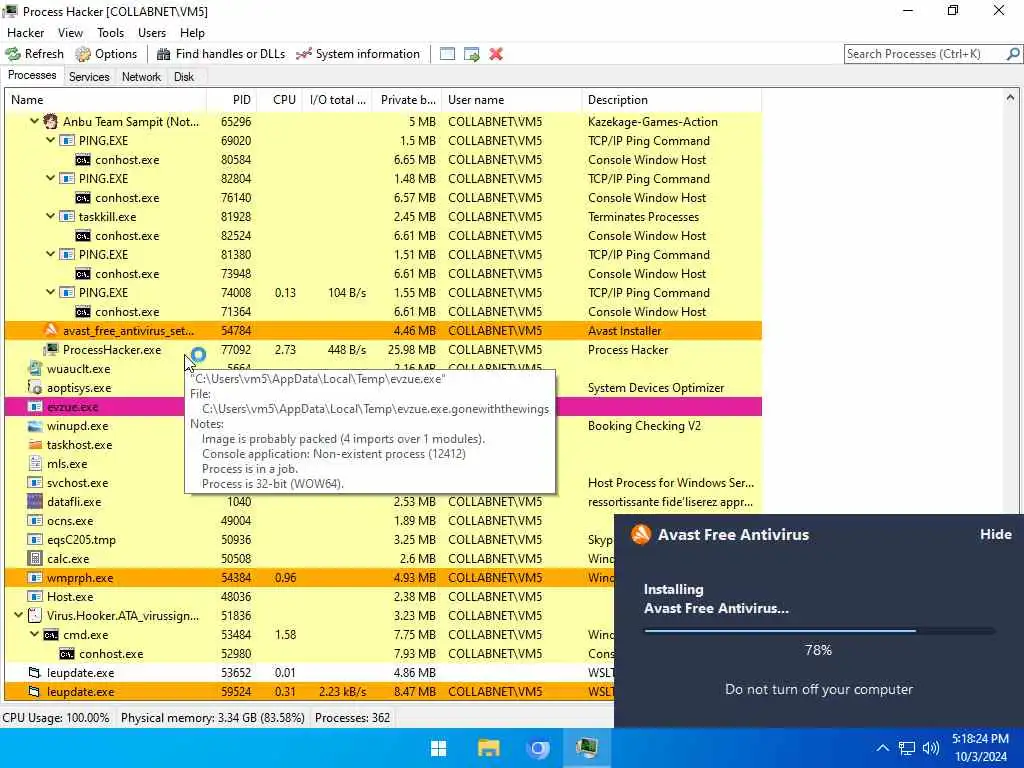Click the find window and thread icon
The width and height of the screenshot is (1024, 768).
click(x=472, y=54)
